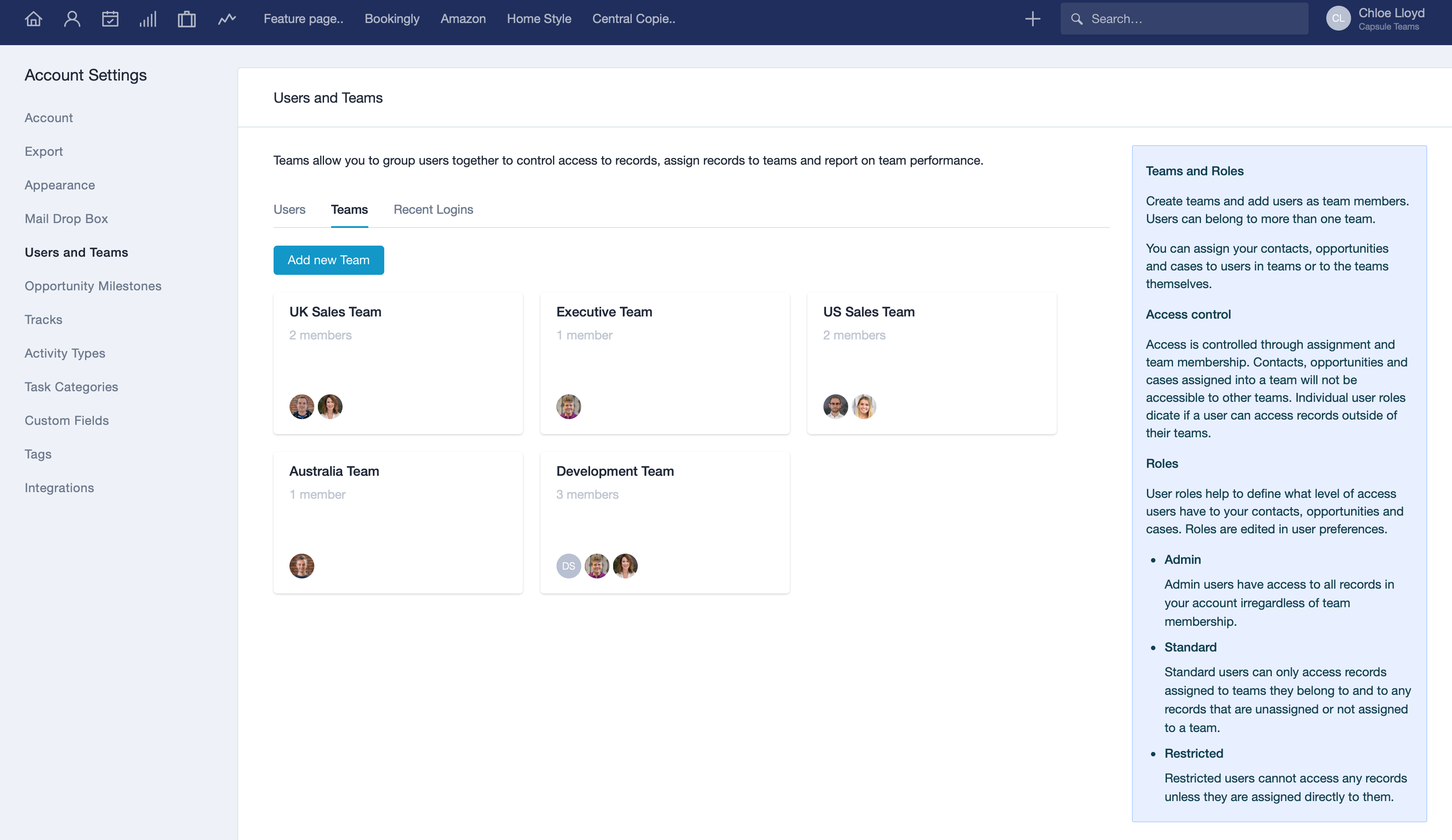Click Chloe Lloyd's CL avatar

[x=1338, y=19]
